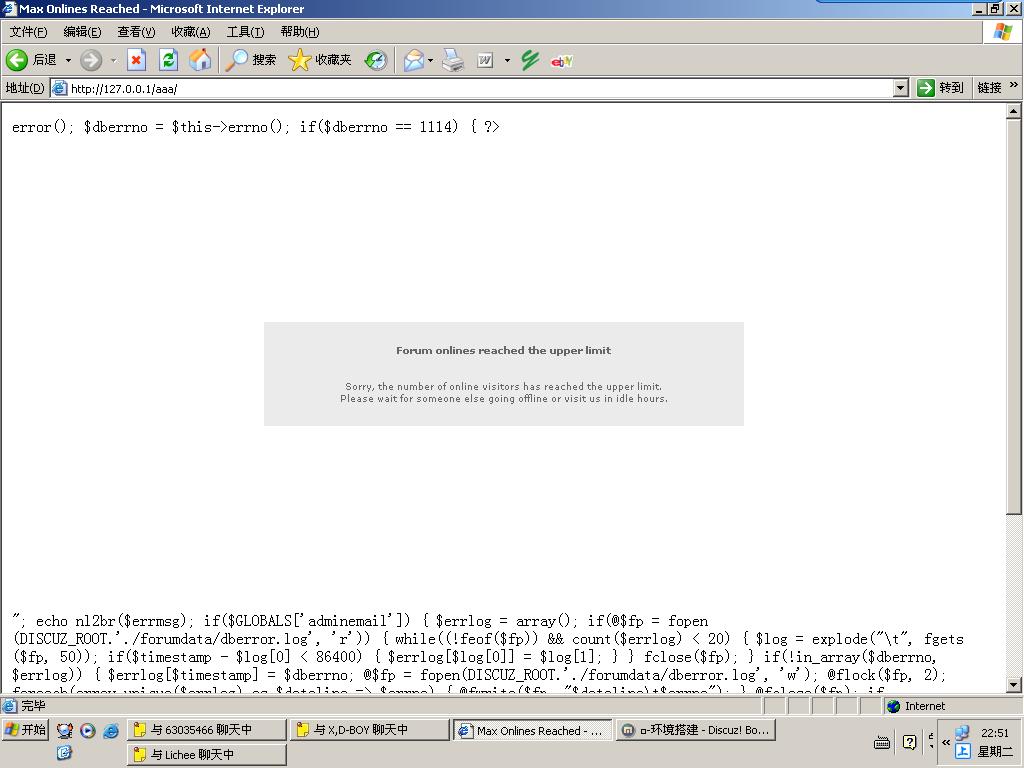This screenshot has width=1024, height=768.
Task: Click the vertical scrollbar down arrow
Action: pos(1013,685)
